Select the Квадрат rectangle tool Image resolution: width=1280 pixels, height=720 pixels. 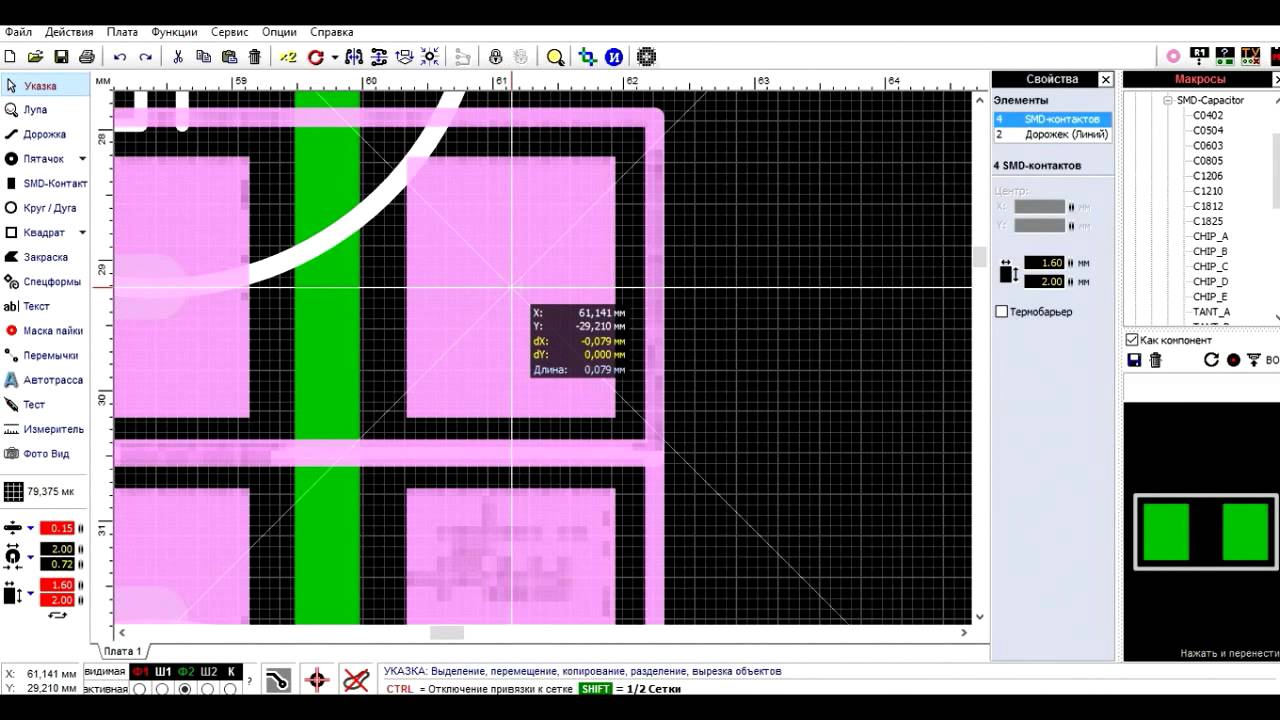coord(38,233)
